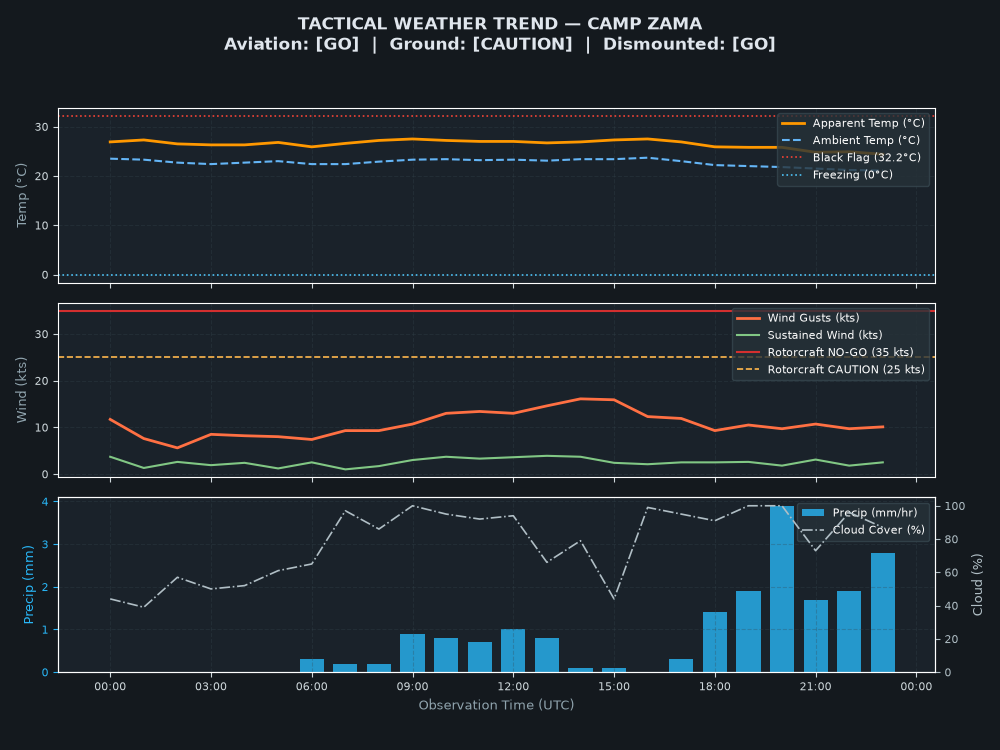The height and width of the screenshot is (750, 1000).
Task: Click the '4' tick on the precip axis
Action: [45, 502]
